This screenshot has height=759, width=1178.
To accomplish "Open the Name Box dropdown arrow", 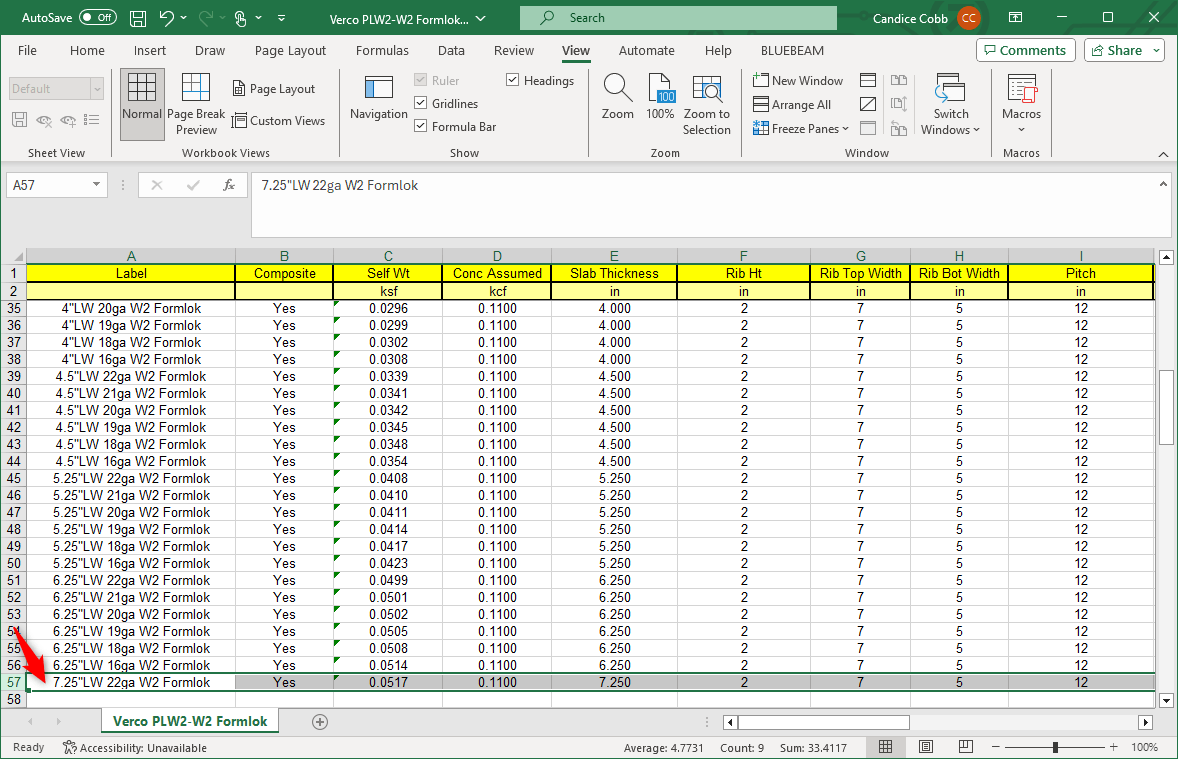I will click(x=97, y=185).
